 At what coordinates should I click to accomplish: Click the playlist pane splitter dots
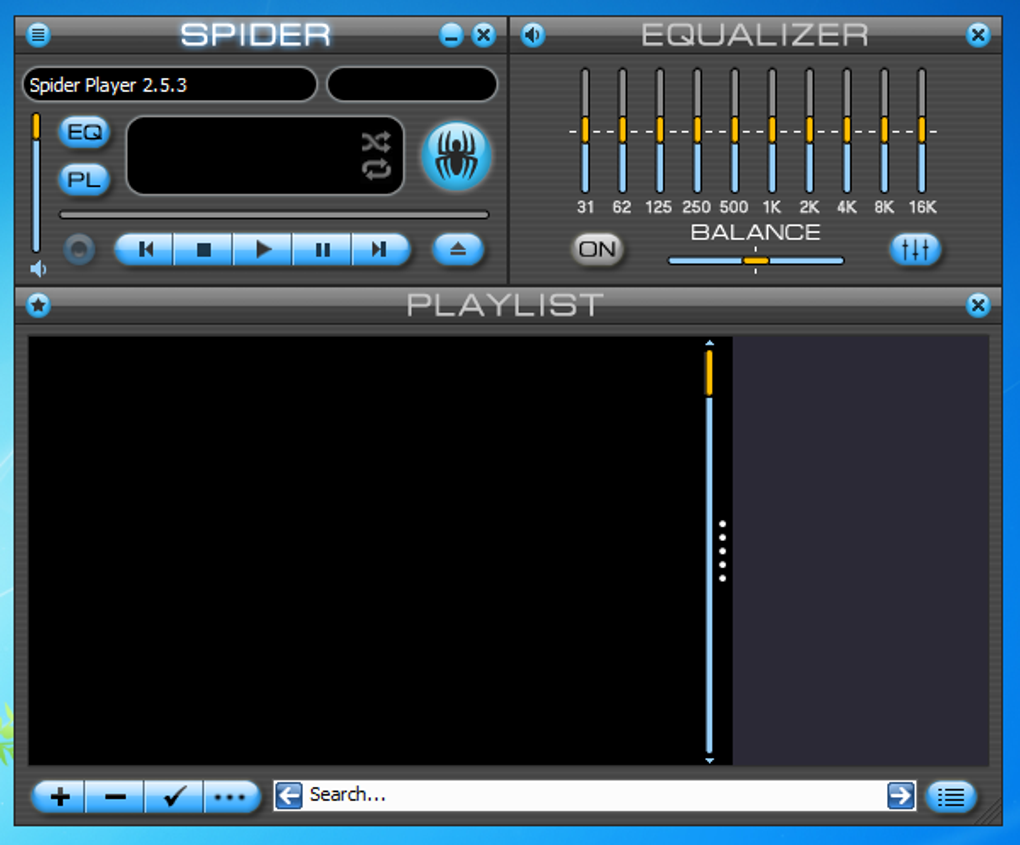(723, 551)
